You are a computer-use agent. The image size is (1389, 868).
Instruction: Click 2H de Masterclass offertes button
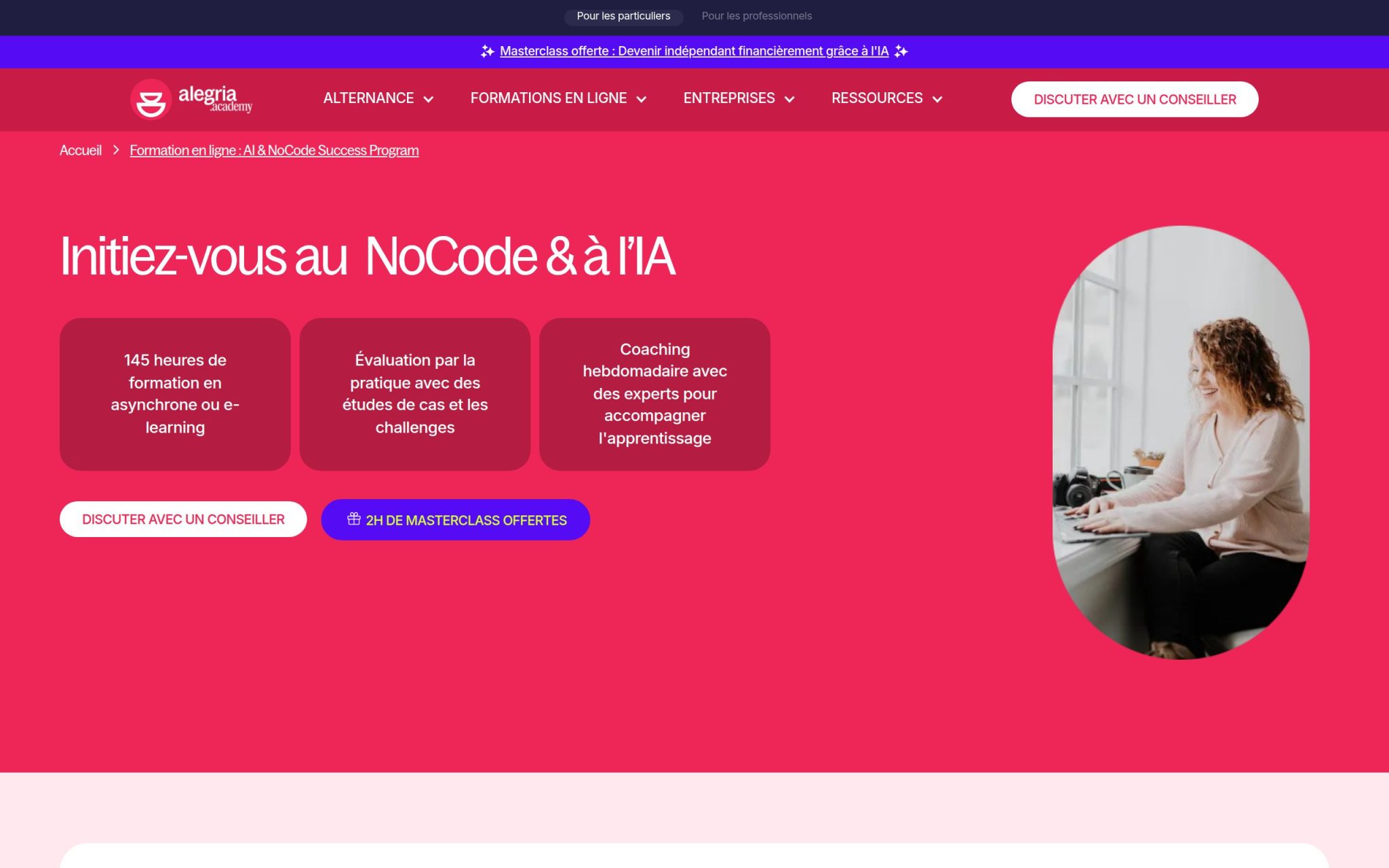tap(455, 520)
